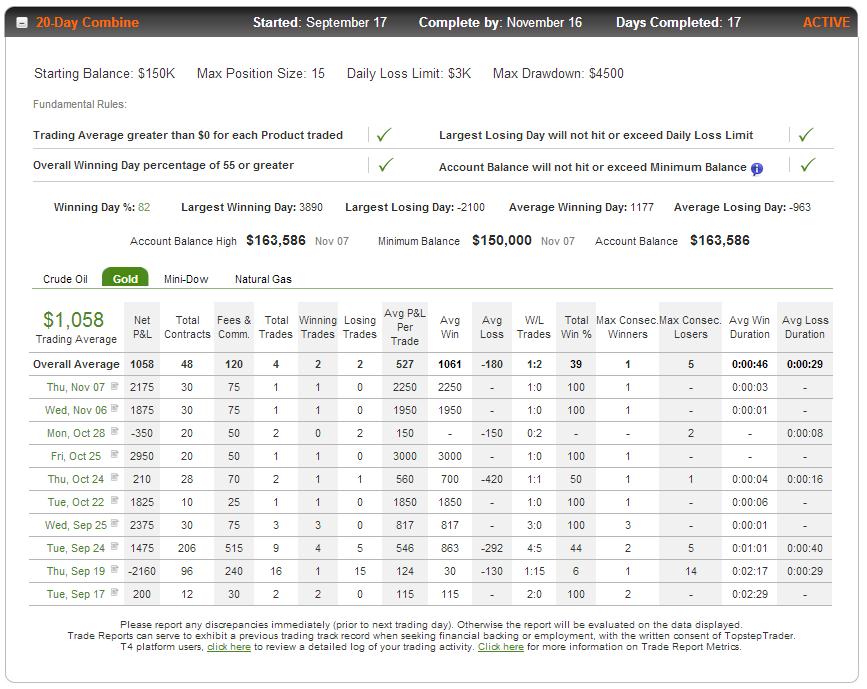Viewport: 867px width, 689px height.
Task: Open note icon for Thu, Oct 24
Action: 114,477
